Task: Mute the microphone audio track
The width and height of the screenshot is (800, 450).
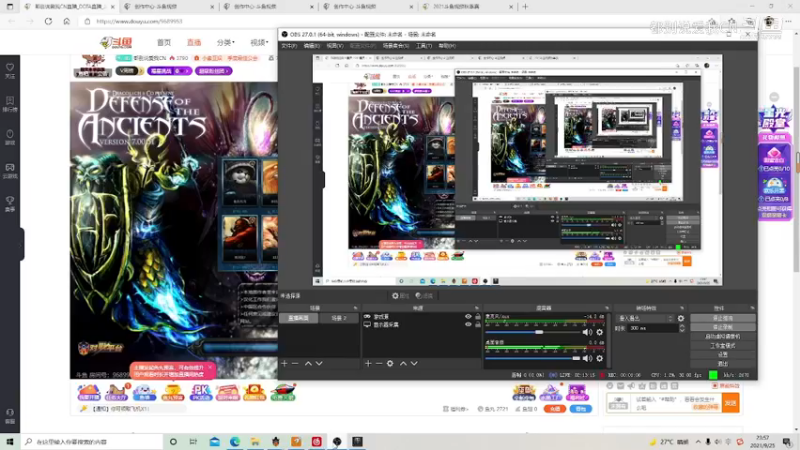Action: click(587, 332)
